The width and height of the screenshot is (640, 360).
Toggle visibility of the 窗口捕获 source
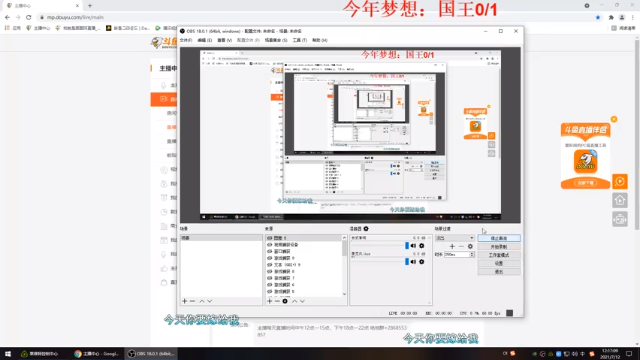click(269, 251)
